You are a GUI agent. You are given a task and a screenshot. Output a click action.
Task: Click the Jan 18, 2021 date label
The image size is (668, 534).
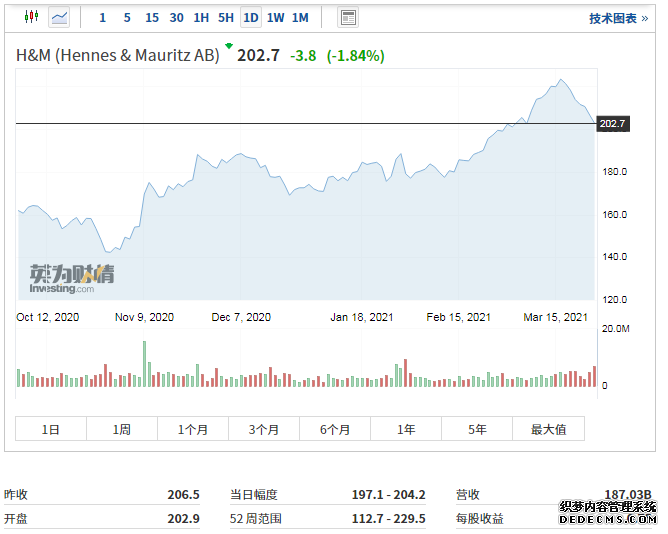point(362,317)
